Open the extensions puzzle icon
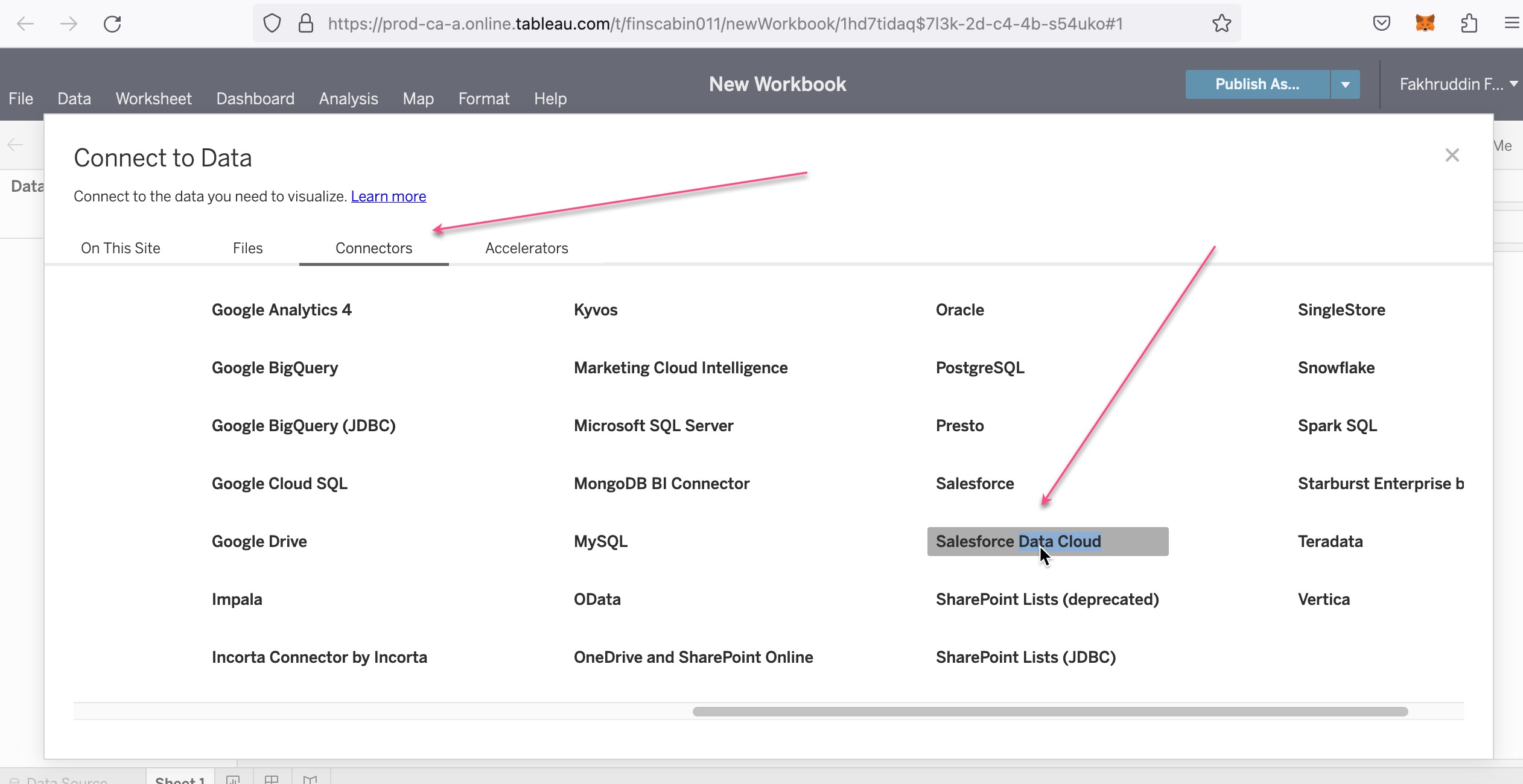Image resolution: width=1523 pixels, height=784 pixels. pos(1469,24)
